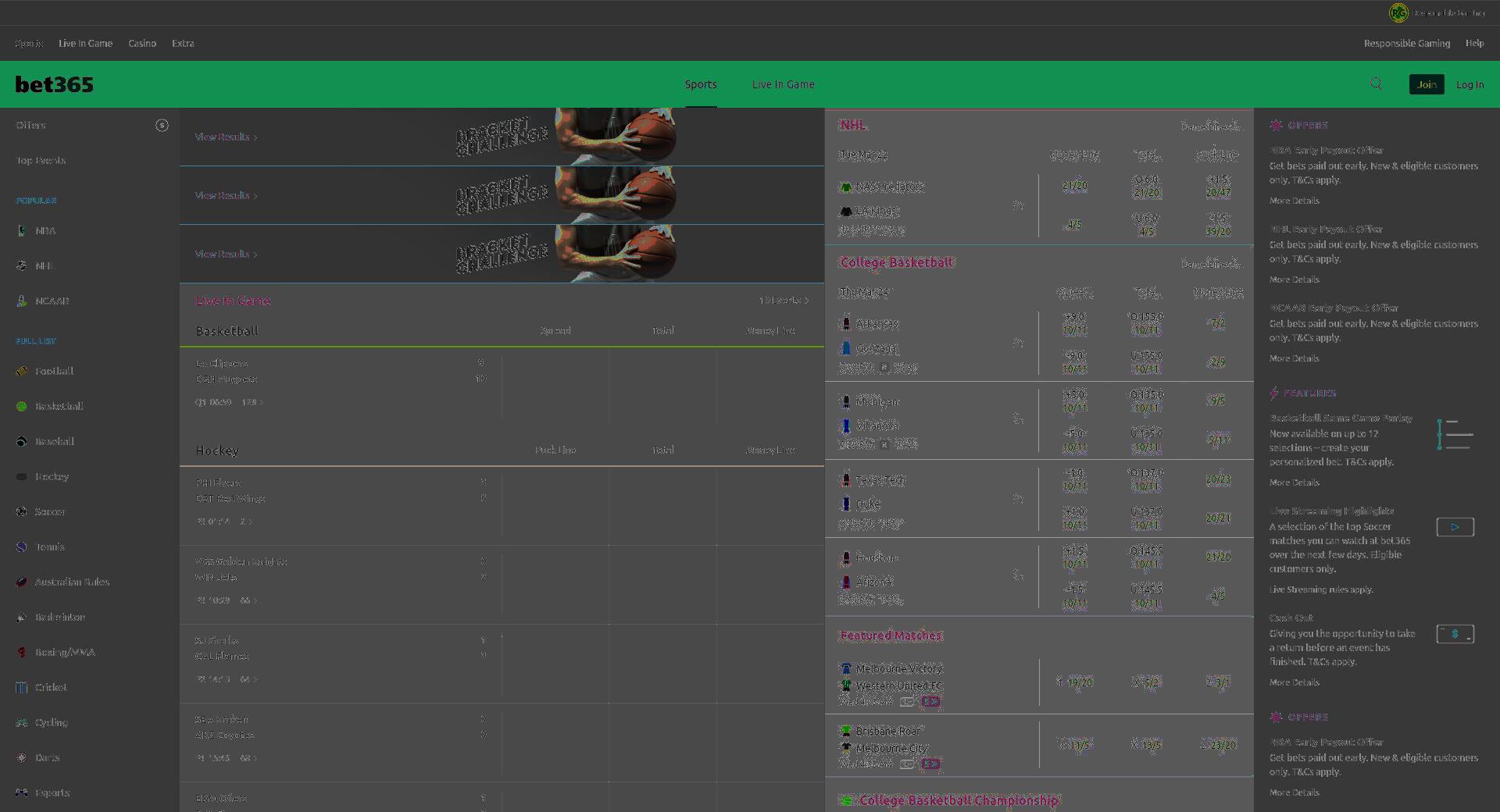Image resolution: width=1500 pixels, height=812 pixels.
Task: Click the Basketball Same Game Parlay icon
Action: (x=1455, y=435)
